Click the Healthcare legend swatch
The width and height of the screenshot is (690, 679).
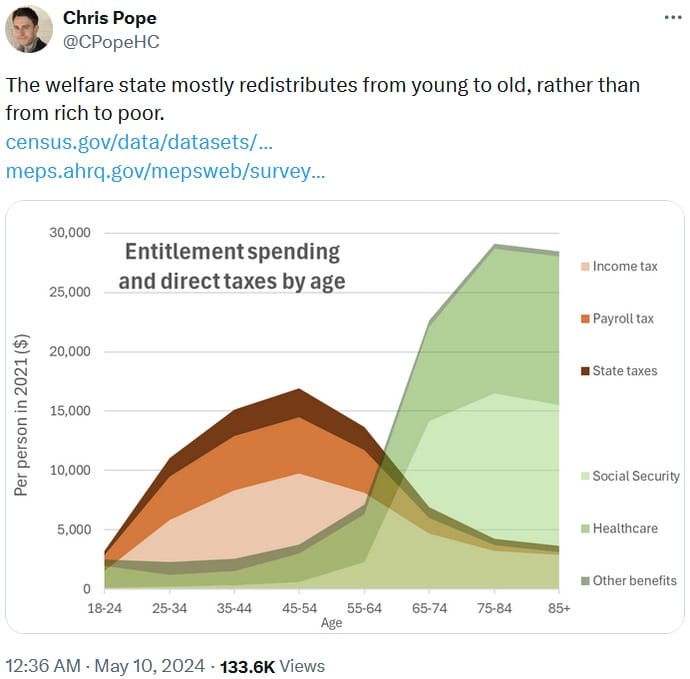point(584,528)
